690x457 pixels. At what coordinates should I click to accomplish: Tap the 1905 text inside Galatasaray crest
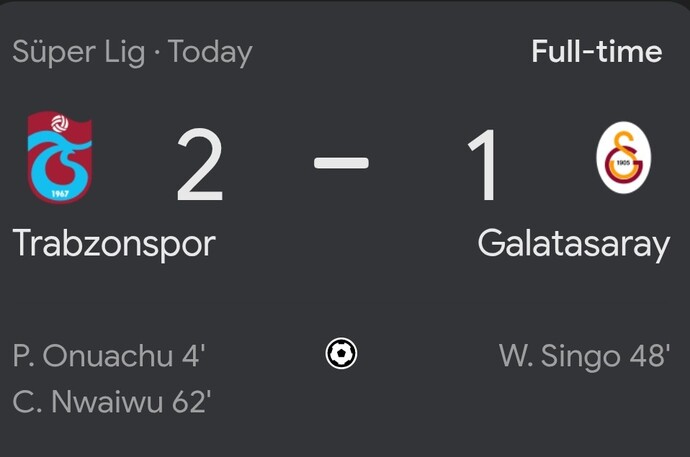623,162
